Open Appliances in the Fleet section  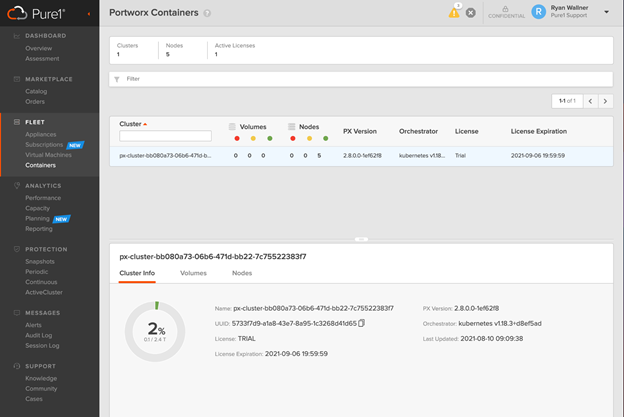tap(41, 134)
